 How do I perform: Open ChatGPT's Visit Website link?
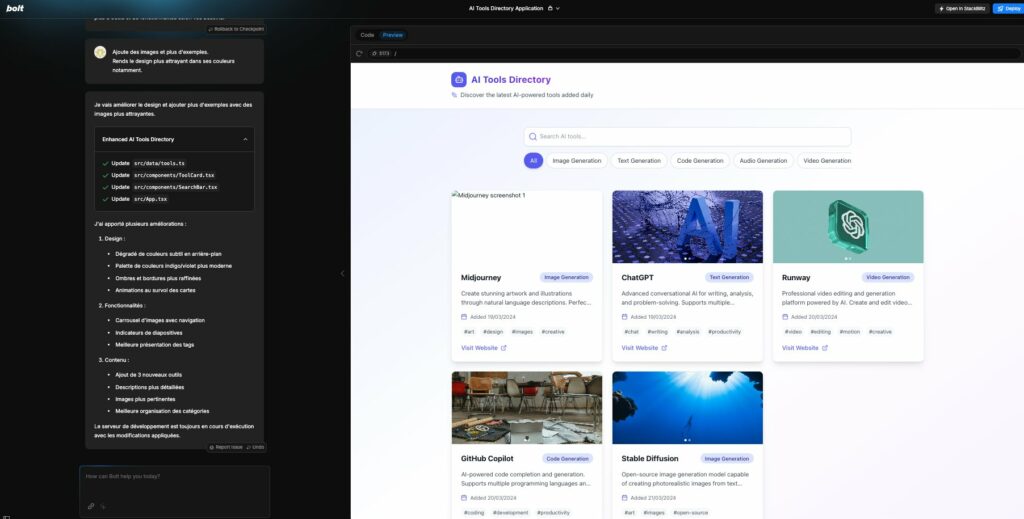pos(644,348)
